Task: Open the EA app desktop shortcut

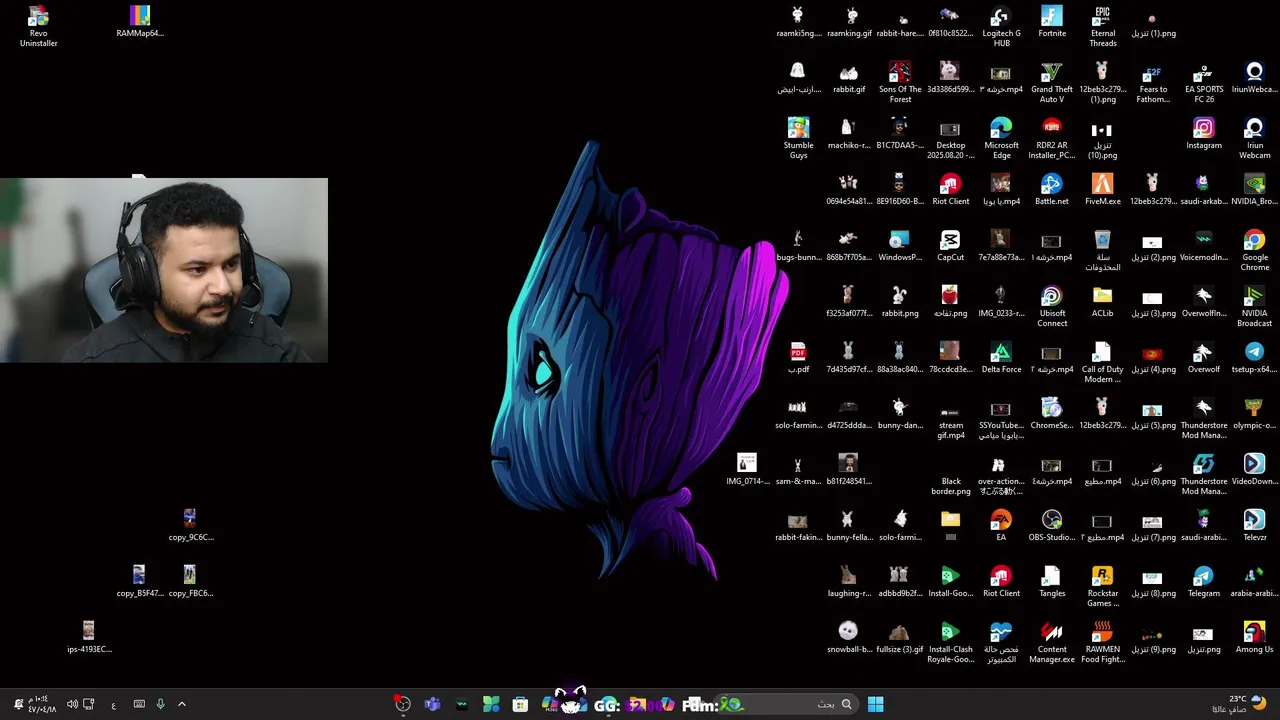Action: [1001, 526]
